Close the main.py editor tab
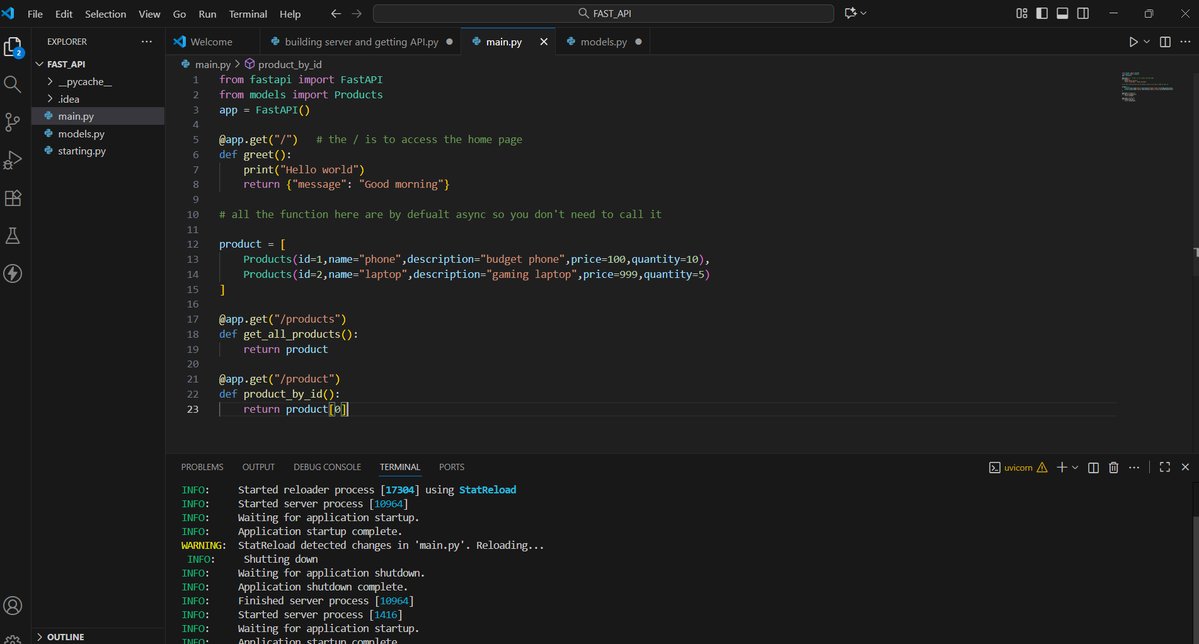This screenshot has width=1199, height=644. coord(544,42)
